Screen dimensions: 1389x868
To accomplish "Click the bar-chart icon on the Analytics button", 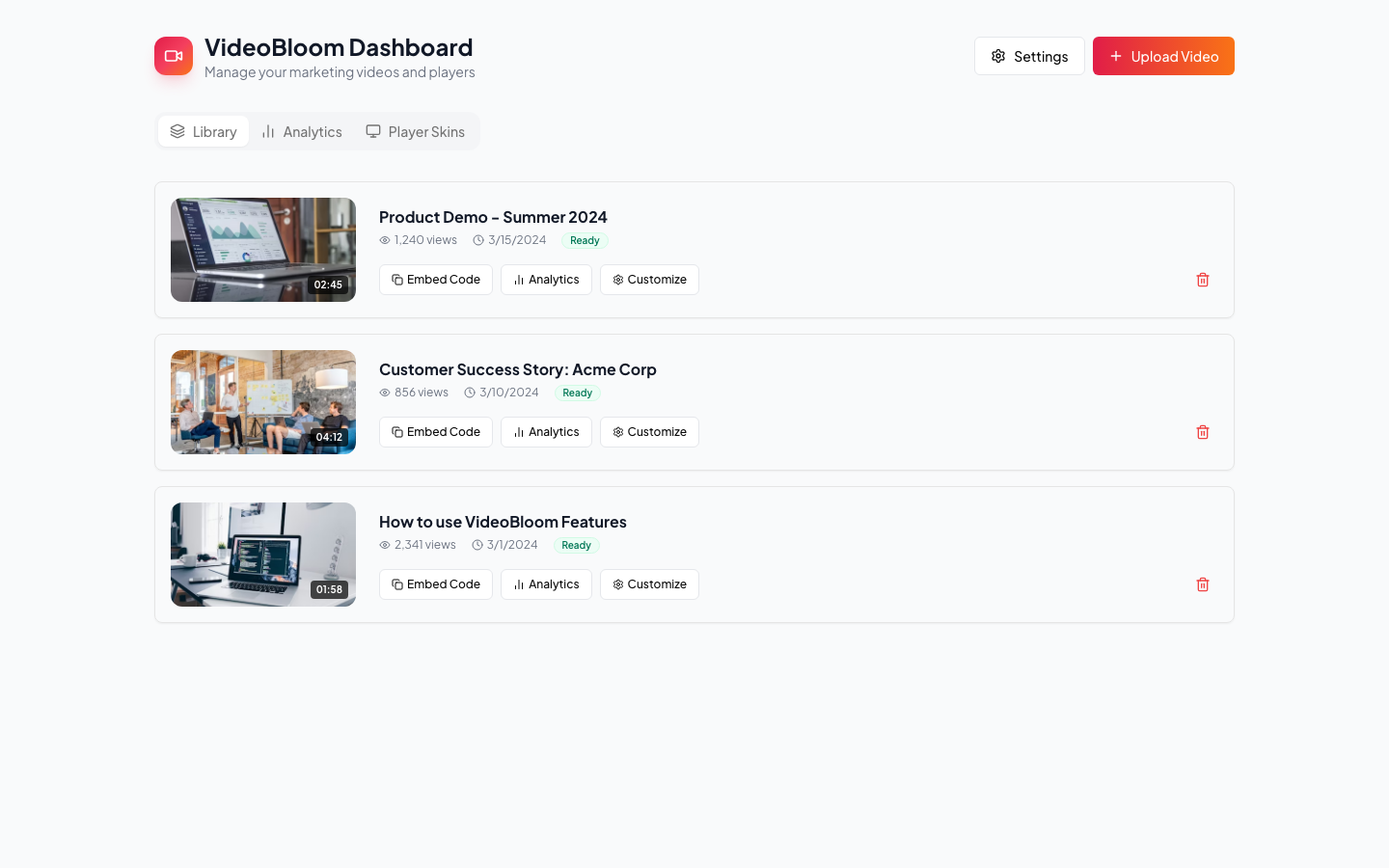I will (520, 280).
